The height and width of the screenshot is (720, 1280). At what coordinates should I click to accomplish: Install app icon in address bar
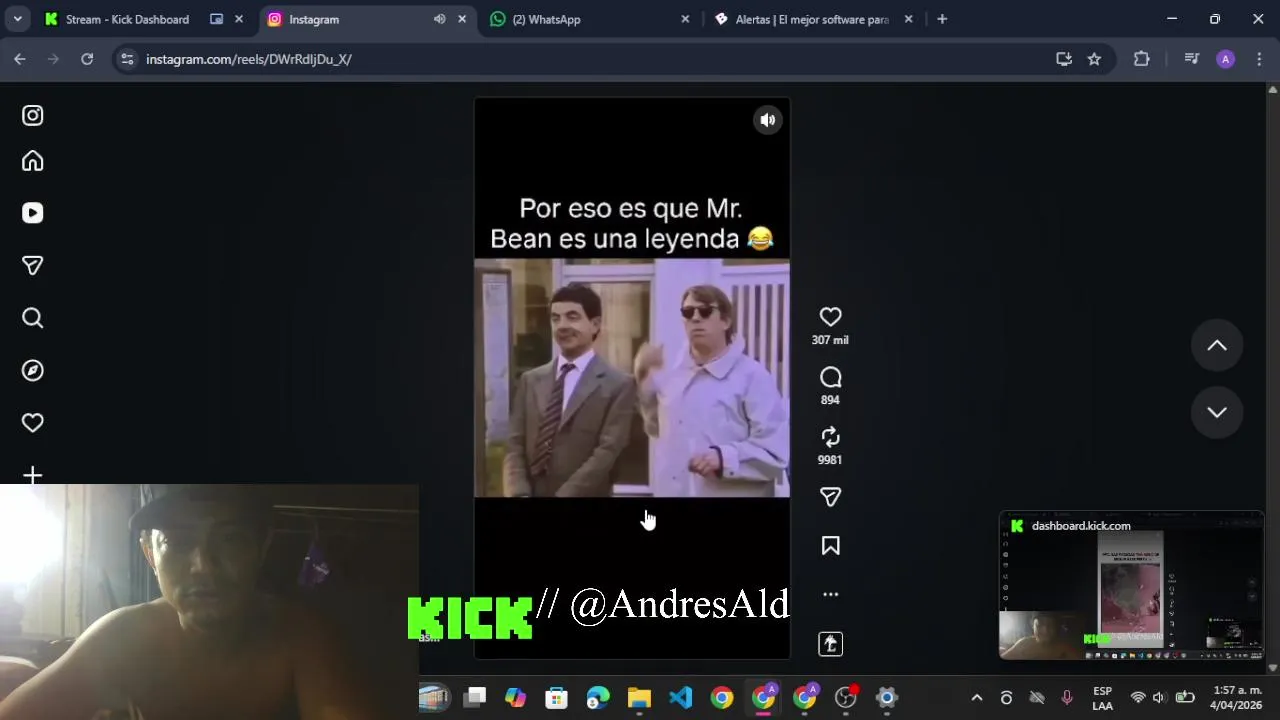(x=1064, y=59)
